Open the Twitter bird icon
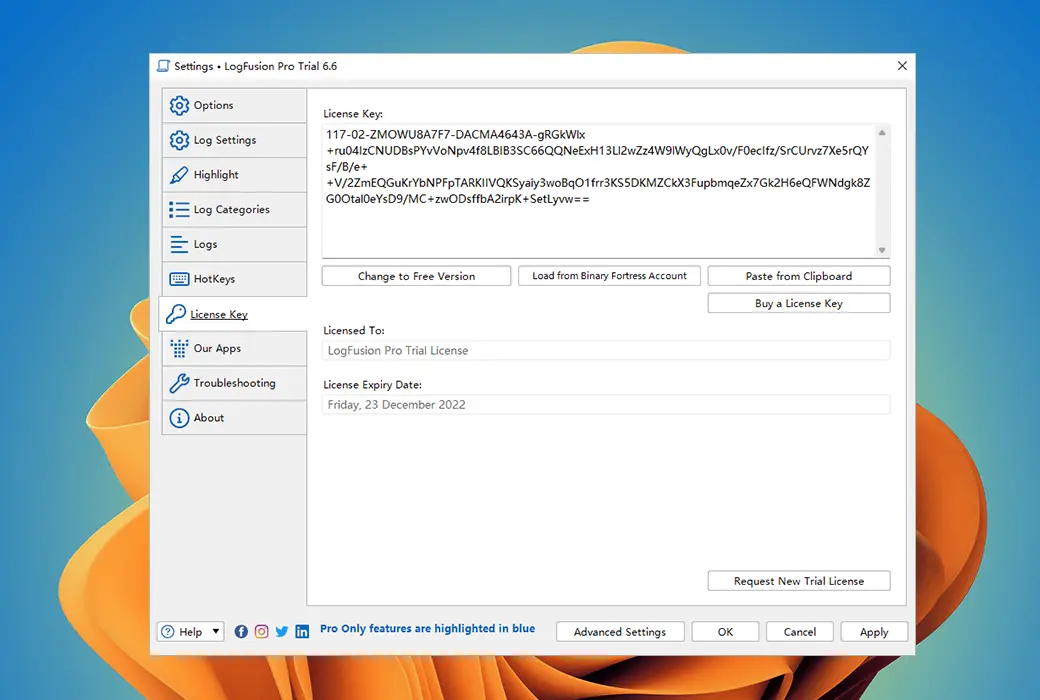This screenshot has width=1040, height=700. (x=282, y=632)
